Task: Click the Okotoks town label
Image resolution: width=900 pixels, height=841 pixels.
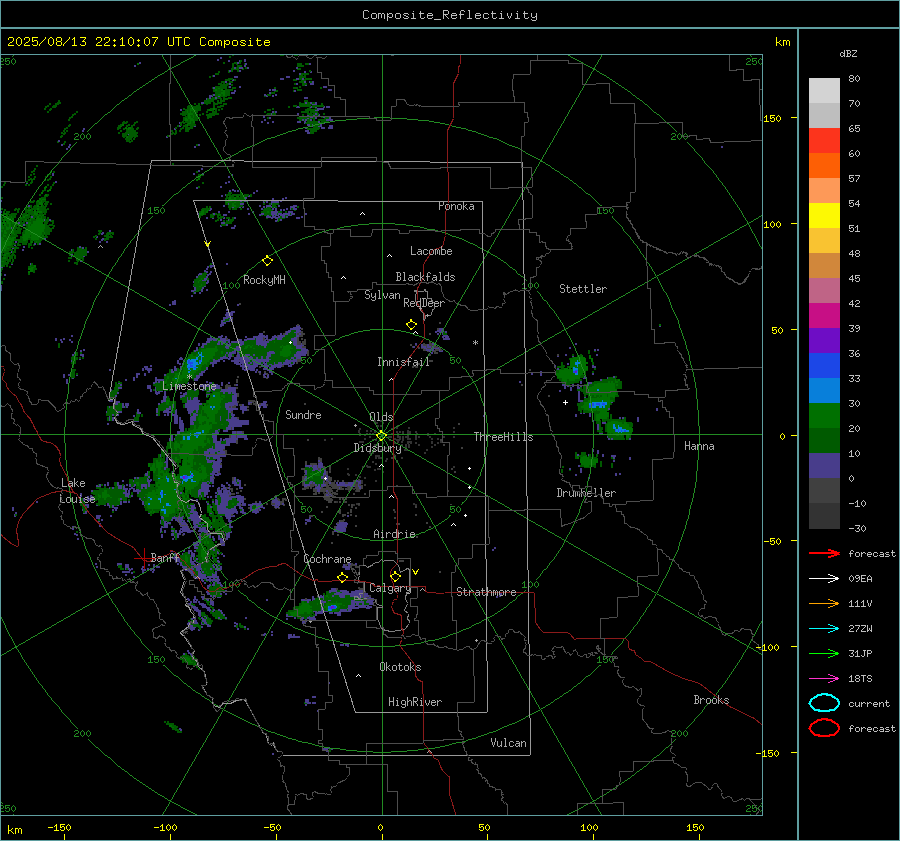Action: click(400, 667)
